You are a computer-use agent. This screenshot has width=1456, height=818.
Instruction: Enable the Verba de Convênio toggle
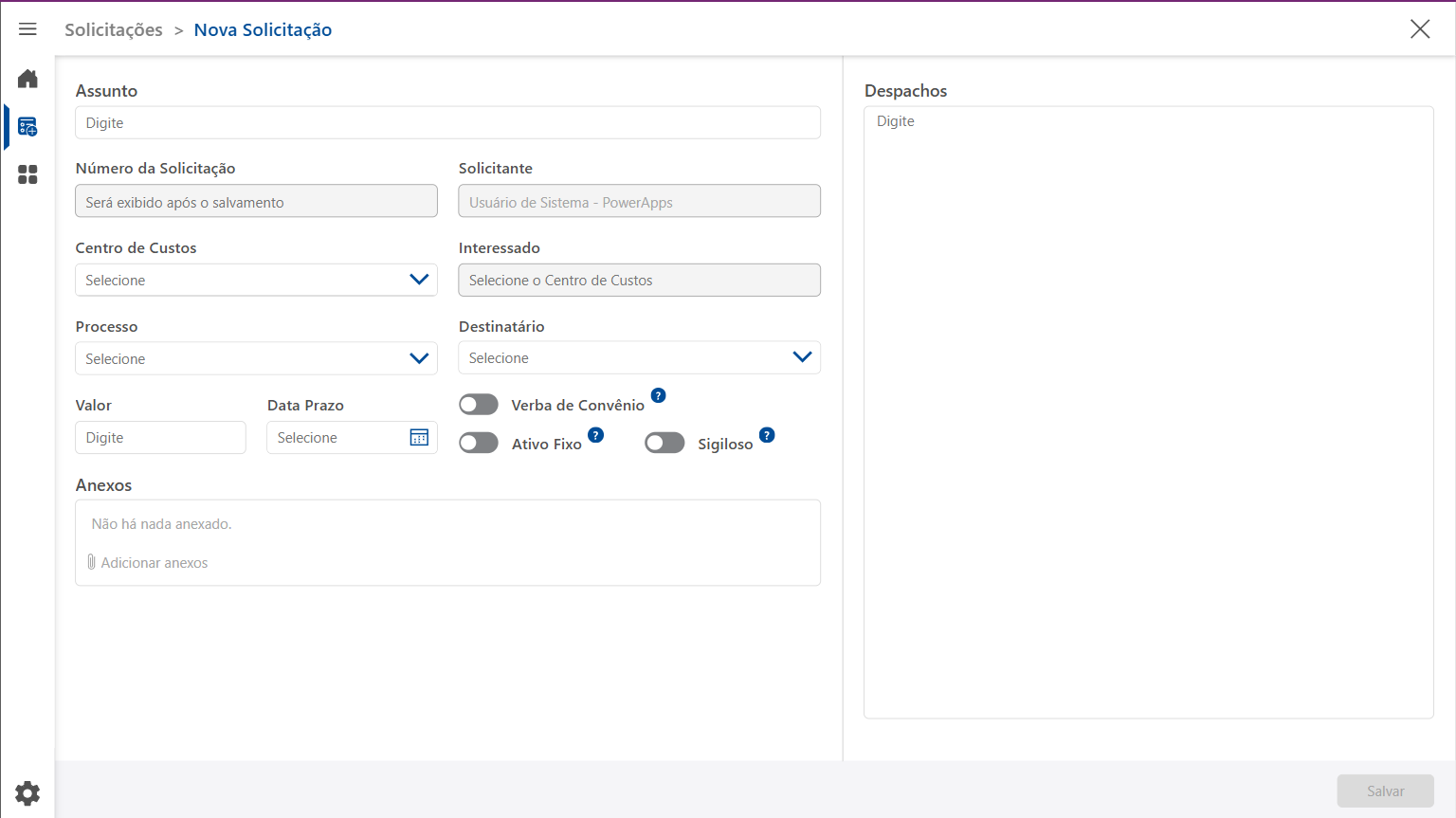click(x=479, y=405)
